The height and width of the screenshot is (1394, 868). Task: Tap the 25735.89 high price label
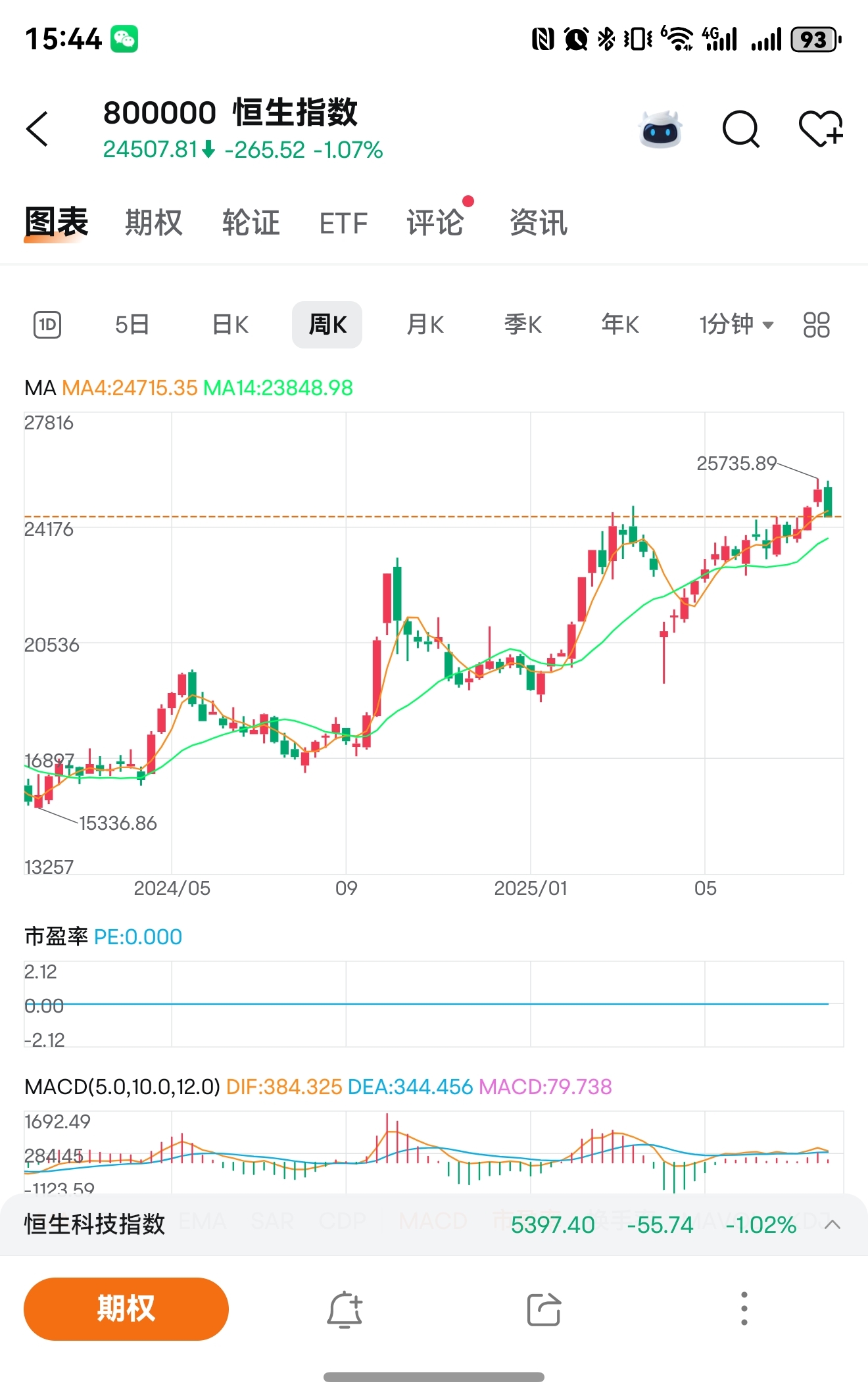click(x=736, y=464)
